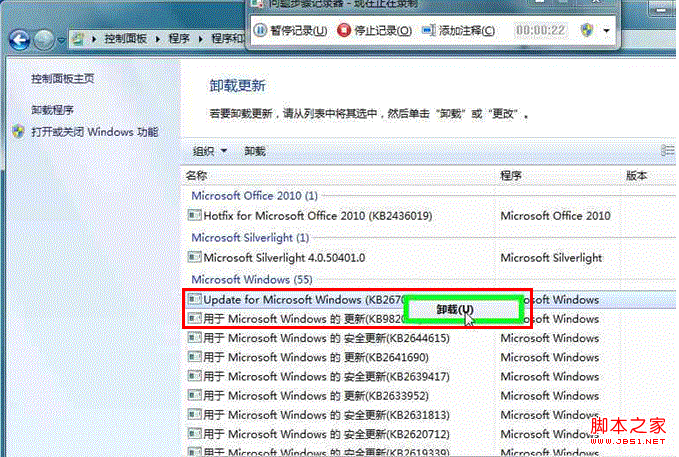Image resolution: width=679 pixels, height=457 pixels.
Task: Click the Control Panel icon in address bar
Action: (78, 39)
